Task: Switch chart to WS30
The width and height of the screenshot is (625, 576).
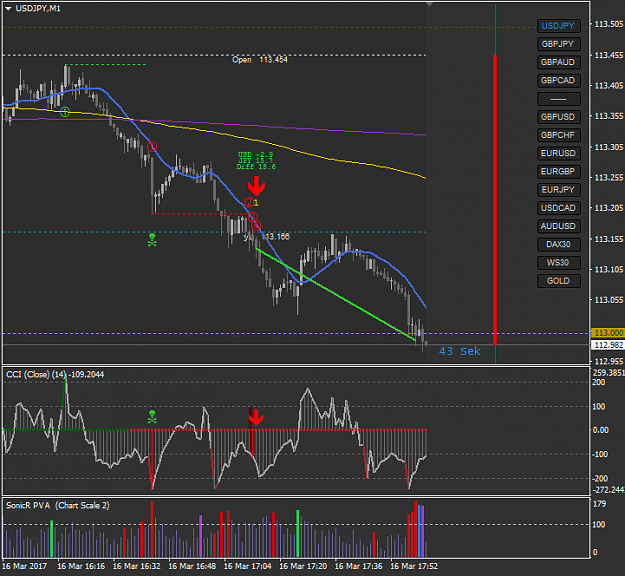Action: tap(558, 263)
